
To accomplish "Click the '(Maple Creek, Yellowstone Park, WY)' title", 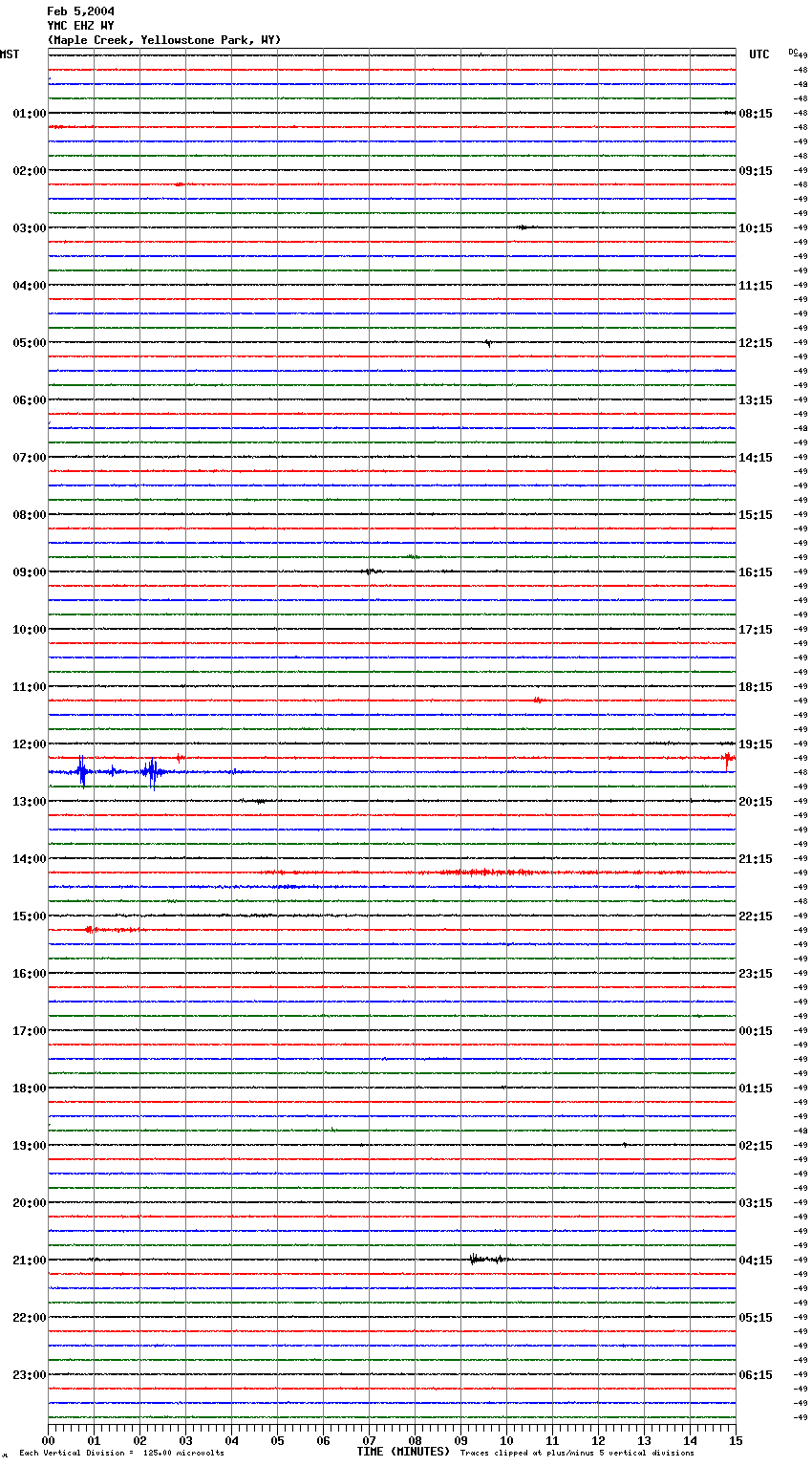I will click(164, 40).
